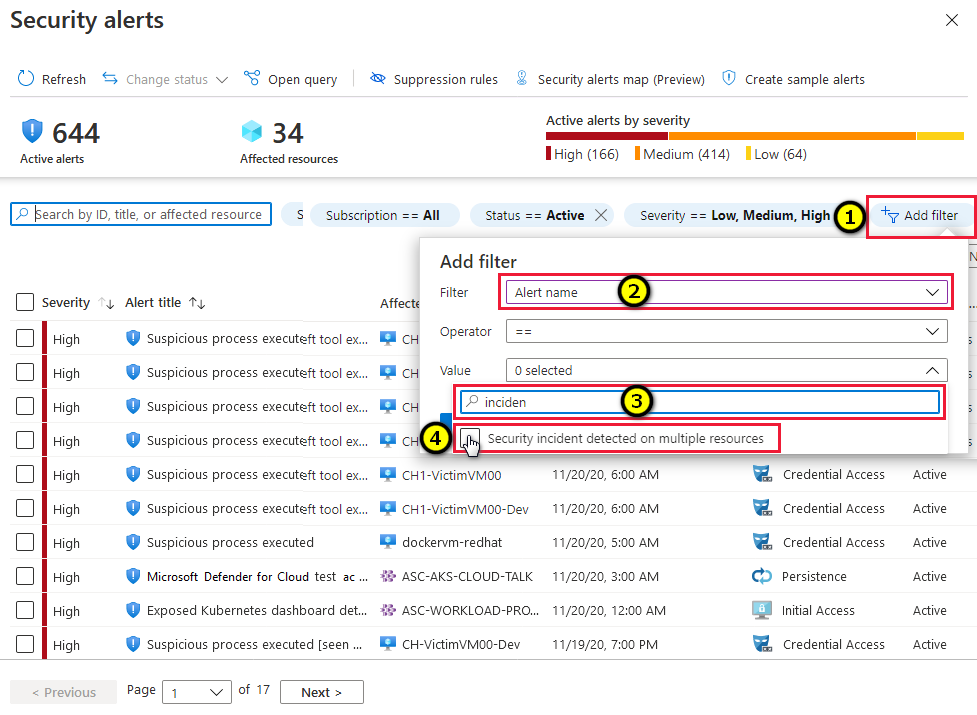
Task: Click Create sample alerts shield icon
Action: point(728,78)
